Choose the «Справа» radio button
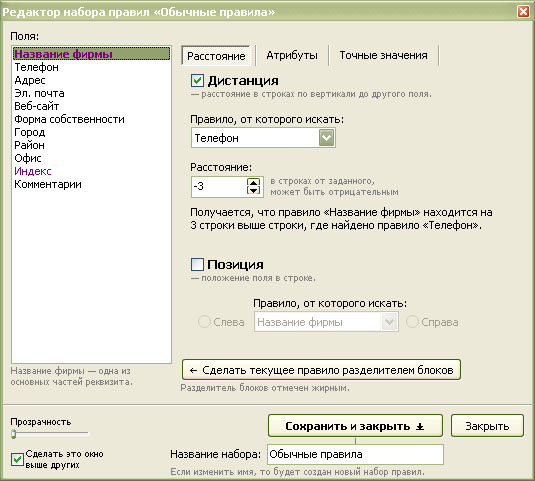 point(412,322)
